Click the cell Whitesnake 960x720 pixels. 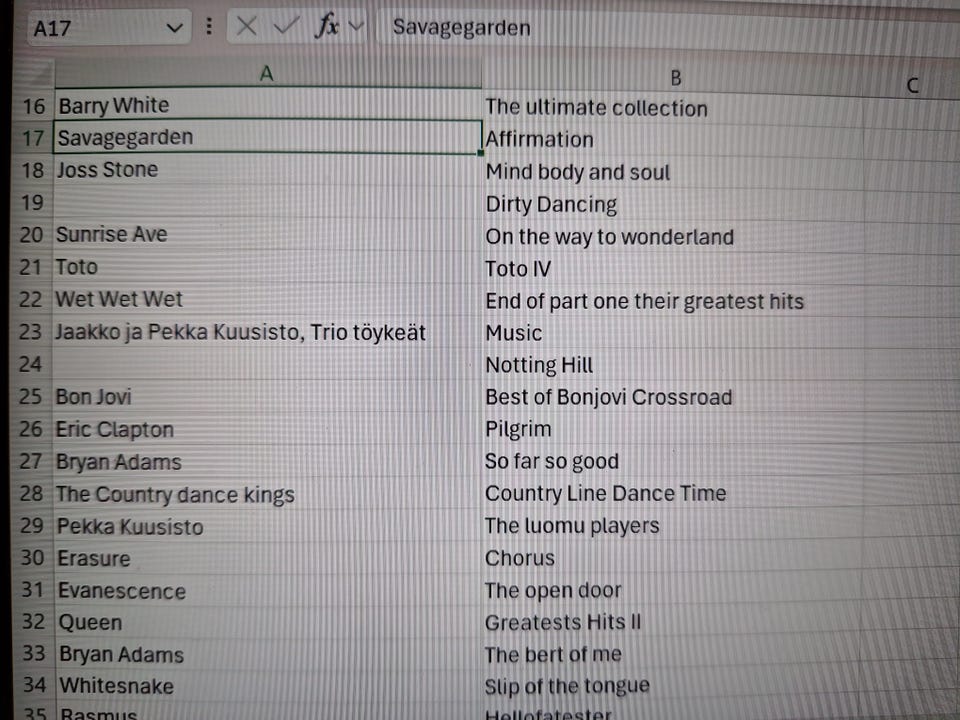(268, 686)
